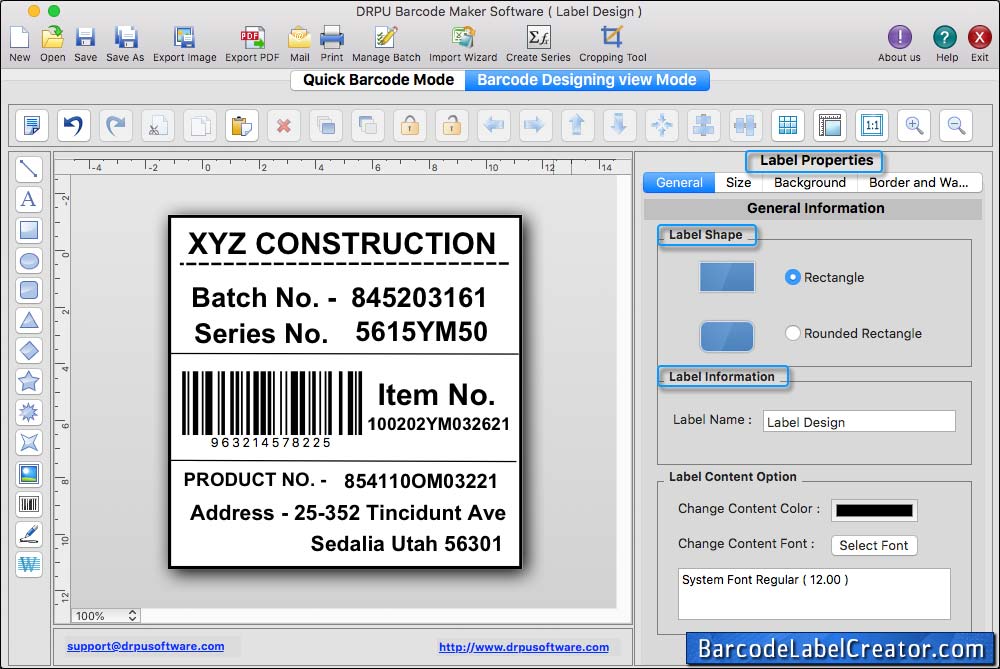Select the Diamond shape tool
This screenshot has height=669, width=1000.
pos(29,351)
